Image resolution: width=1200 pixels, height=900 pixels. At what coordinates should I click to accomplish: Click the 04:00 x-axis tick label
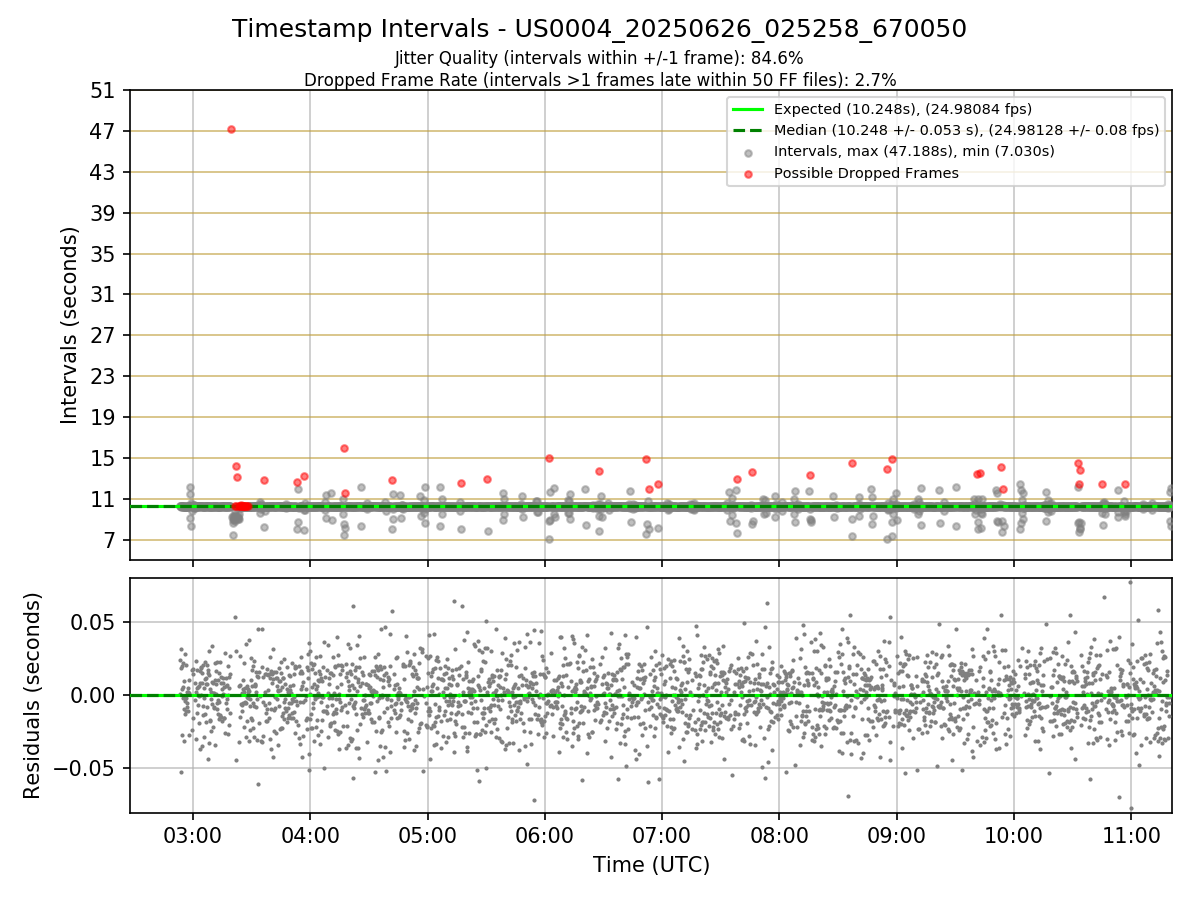tap(310, 834)
